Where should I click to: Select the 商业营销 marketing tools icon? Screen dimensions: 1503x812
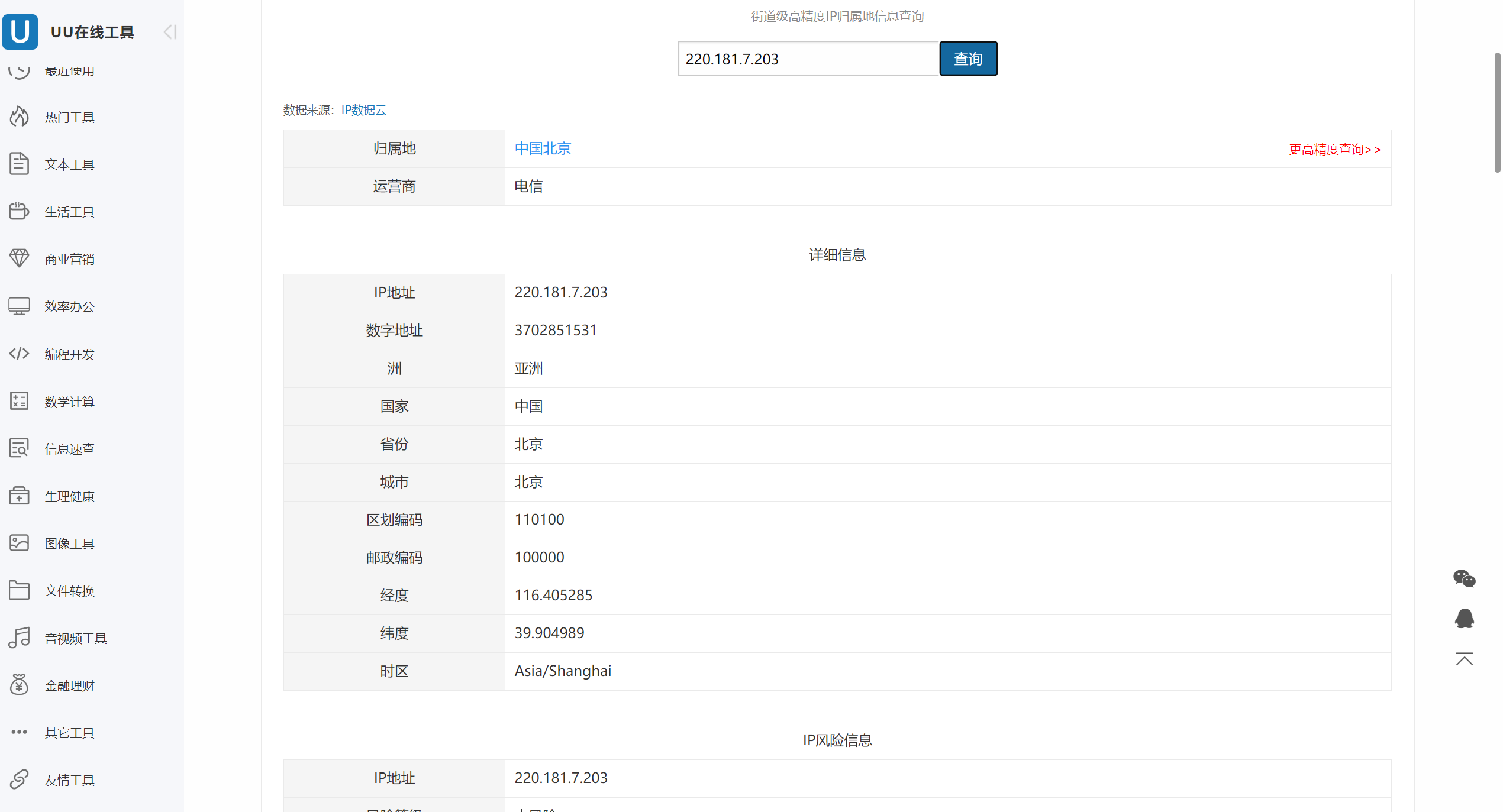pos(19,258)
